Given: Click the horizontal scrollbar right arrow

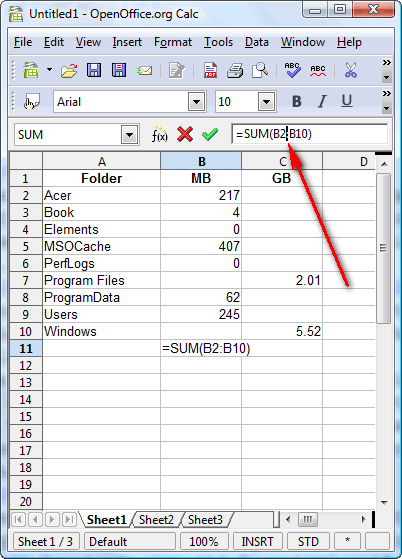Looking at the screenshot, I should (x=363, y=519).
